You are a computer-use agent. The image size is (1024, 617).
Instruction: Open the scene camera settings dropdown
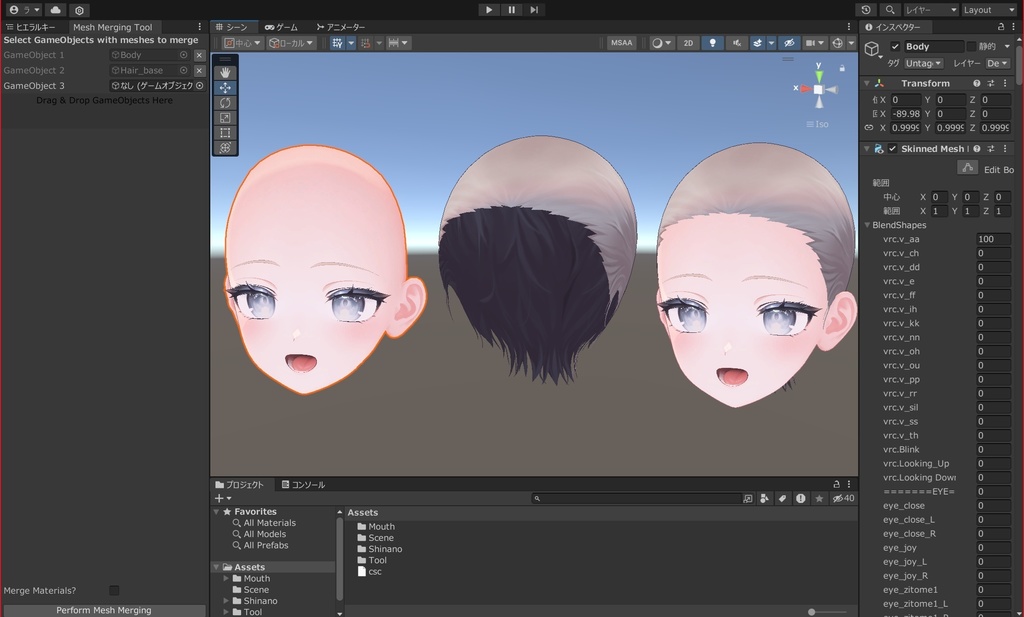tap(815, 43)
